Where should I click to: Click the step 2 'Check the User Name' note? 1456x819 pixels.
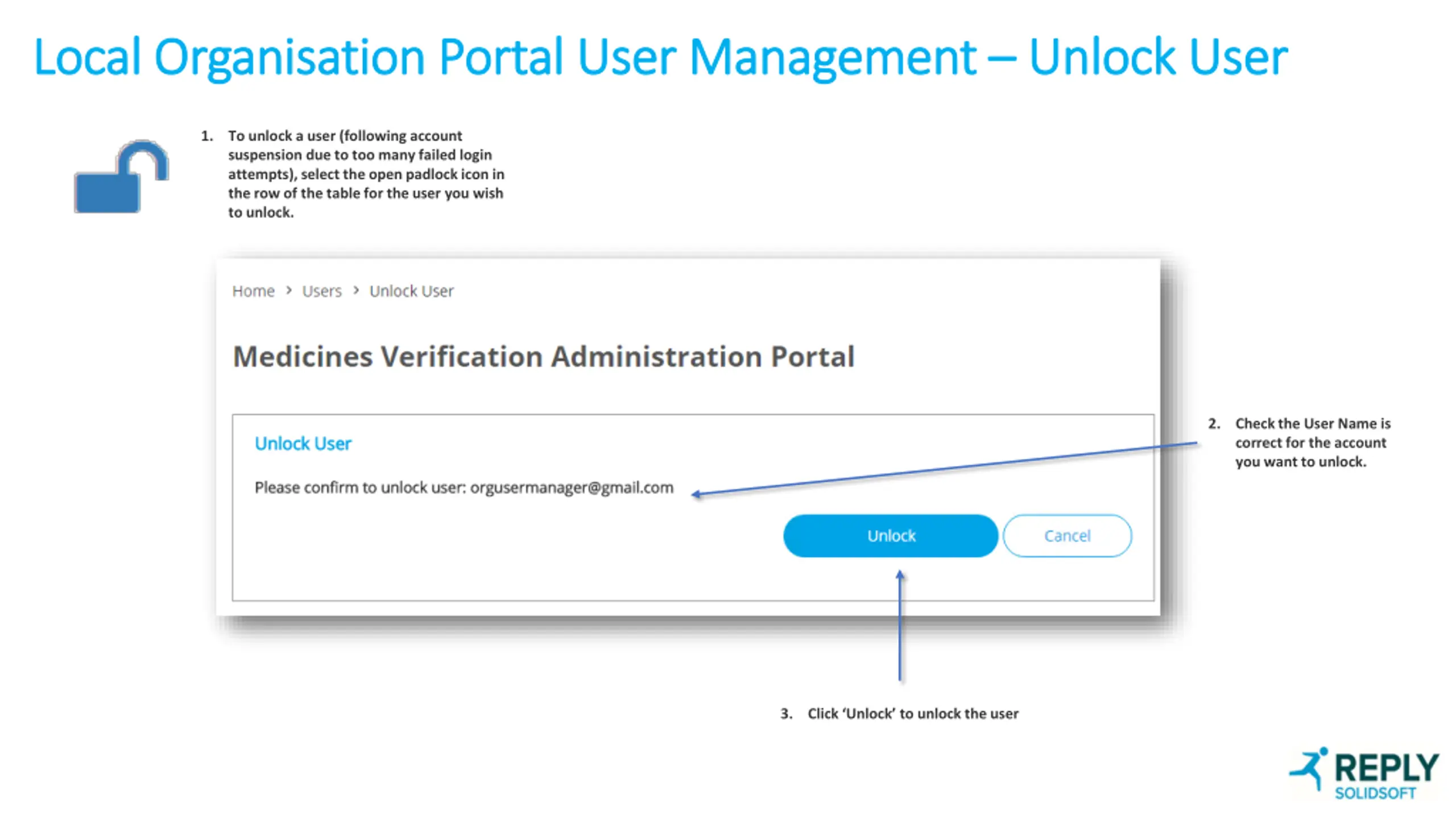(x=1311, y=442)
